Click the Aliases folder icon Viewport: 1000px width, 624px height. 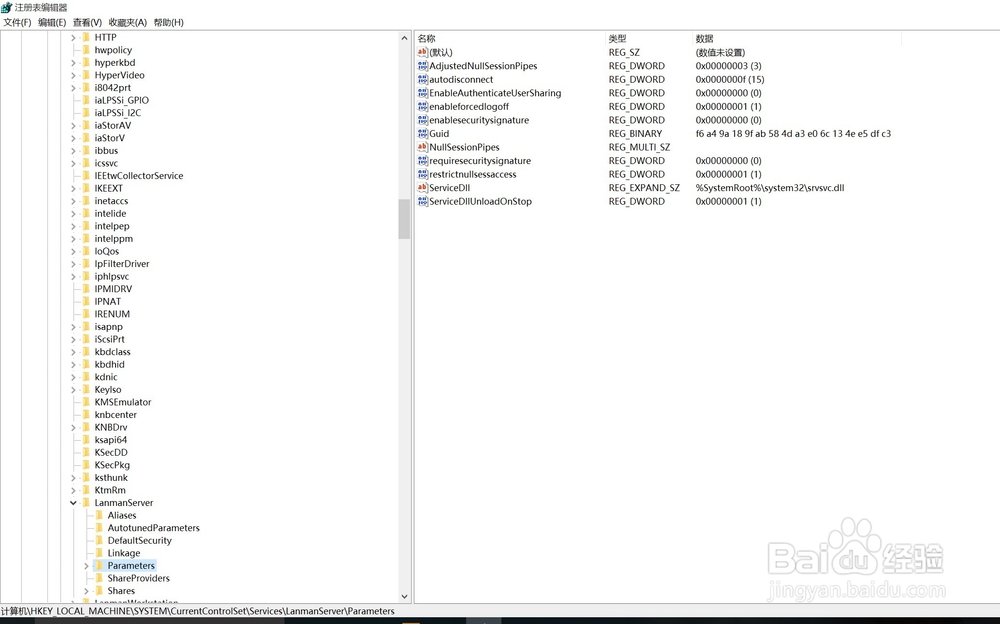[x=99, y=515]
